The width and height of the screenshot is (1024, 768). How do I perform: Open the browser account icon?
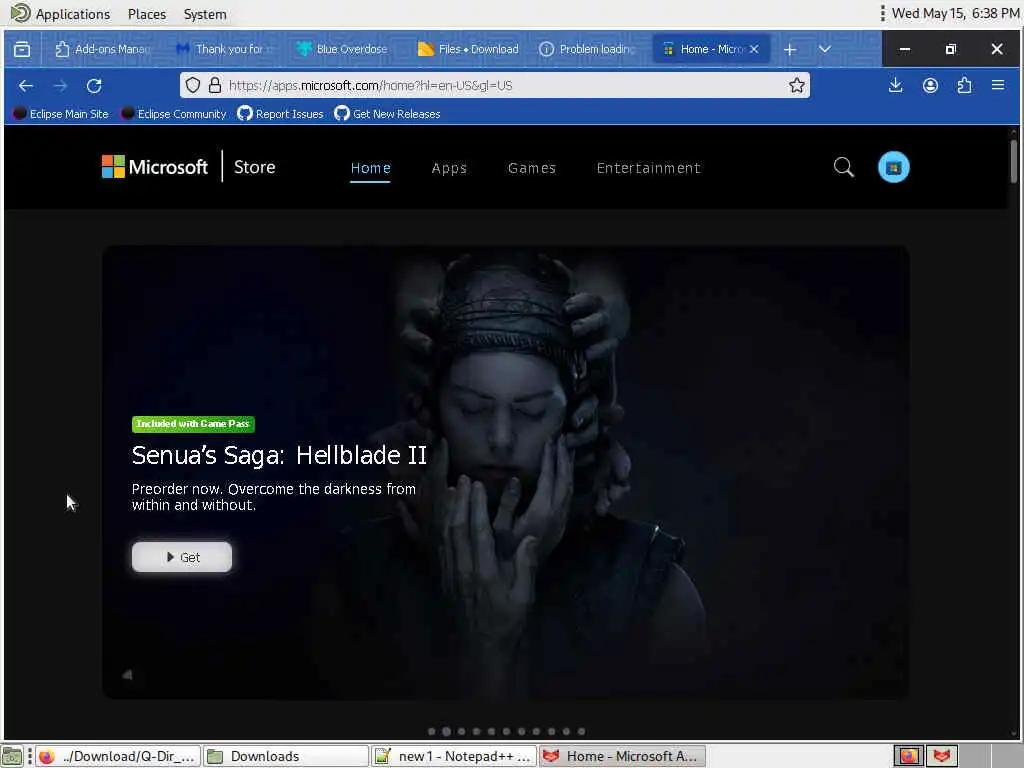930,86
